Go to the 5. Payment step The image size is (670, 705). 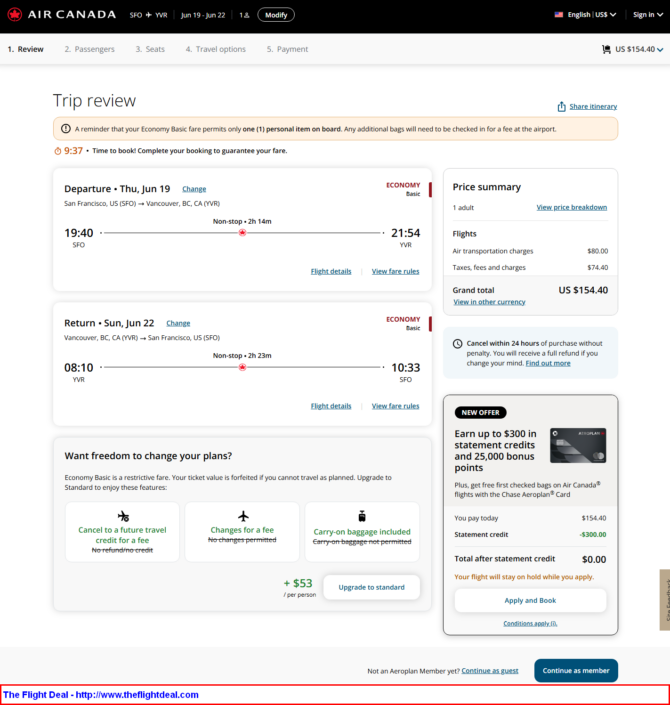coord(287,49)
